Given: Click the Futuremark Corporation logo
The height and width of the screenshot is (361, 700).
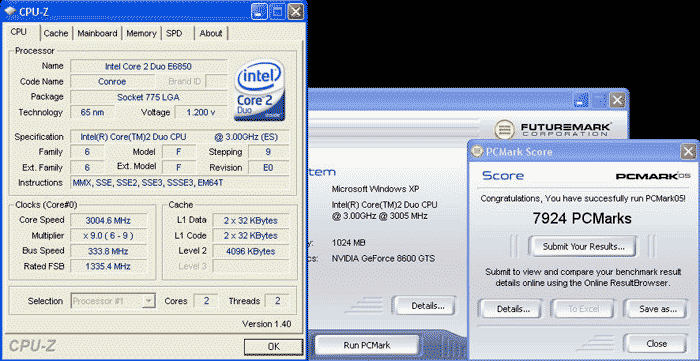Looking at the screenshot, I should tap(553, 129).
